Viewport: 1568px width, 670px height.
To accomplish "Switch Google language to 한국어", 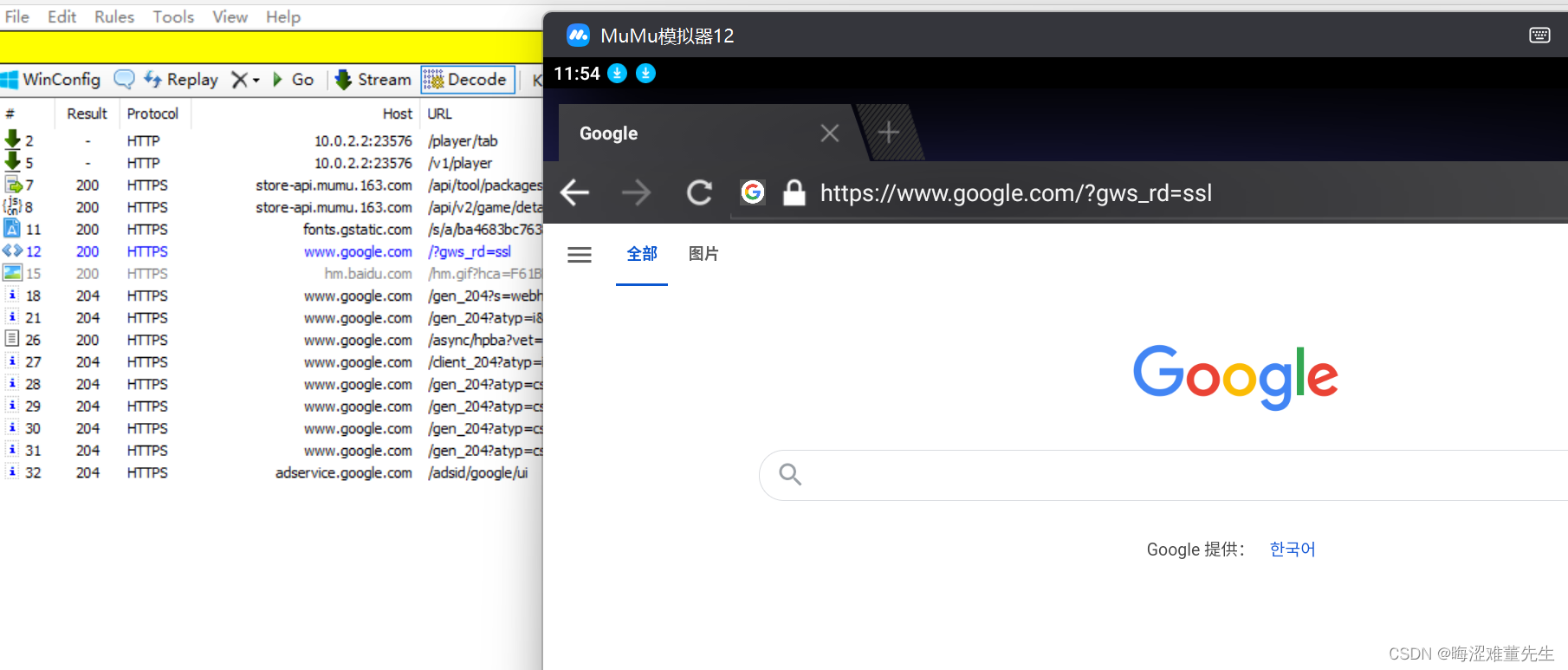I will coord(1293,550).
